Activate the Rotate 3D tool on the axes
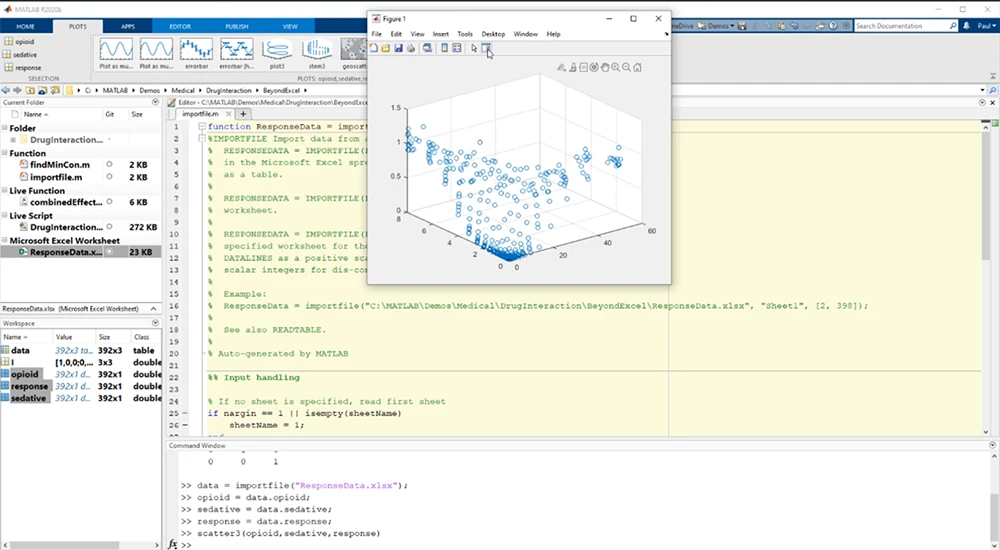Screen dimensions: 1000x550 pos(594,67)
